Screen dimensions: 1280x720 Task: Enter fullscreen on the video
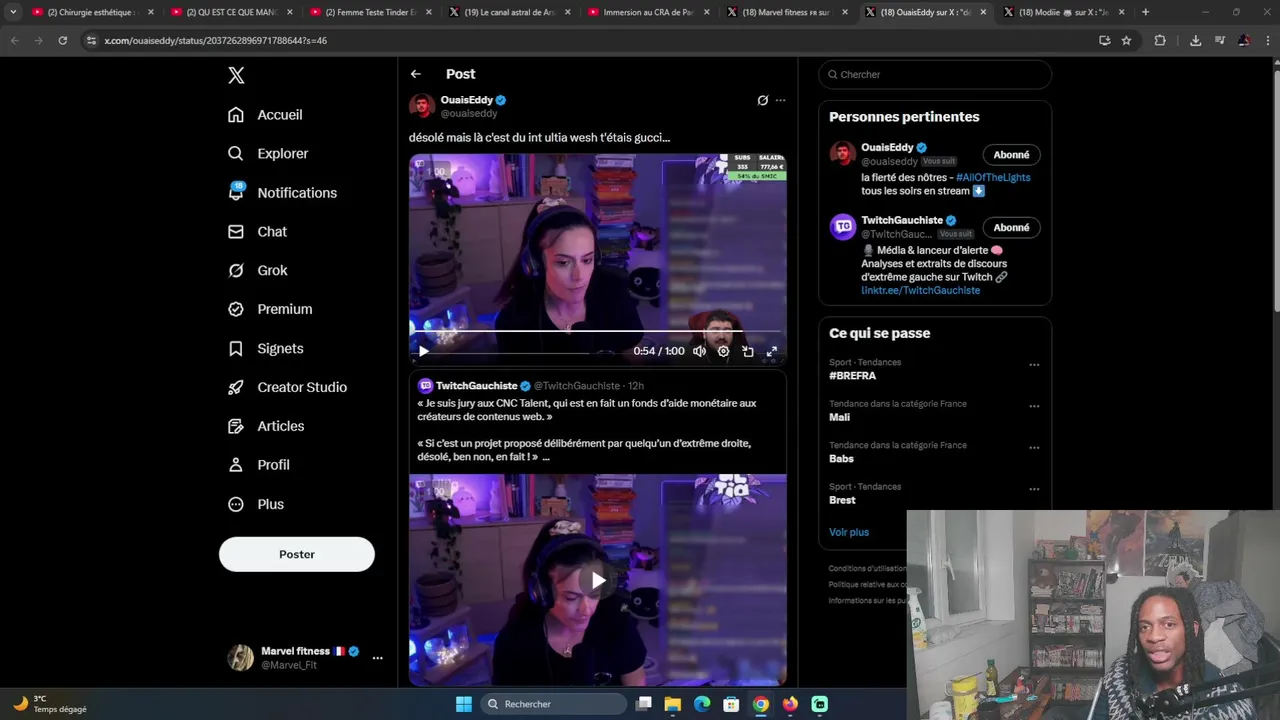[x=771, y=351]
